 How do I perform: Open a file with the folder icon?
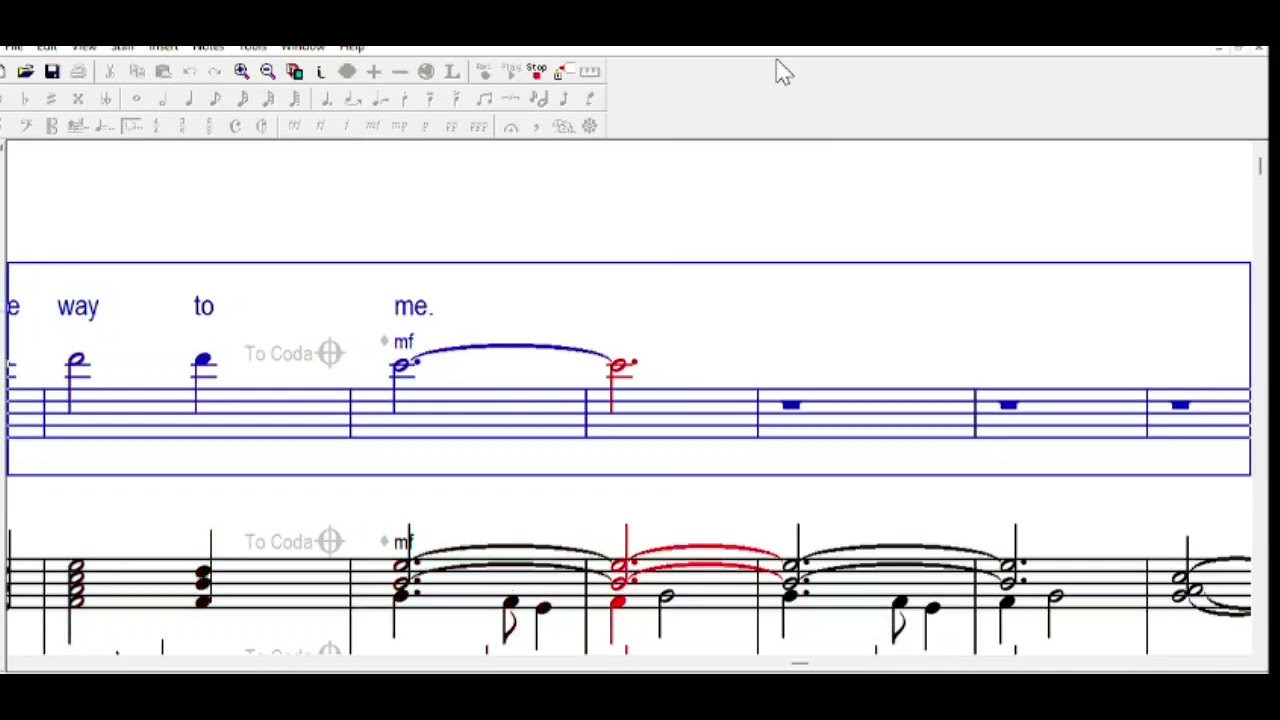tap(25, 72)
